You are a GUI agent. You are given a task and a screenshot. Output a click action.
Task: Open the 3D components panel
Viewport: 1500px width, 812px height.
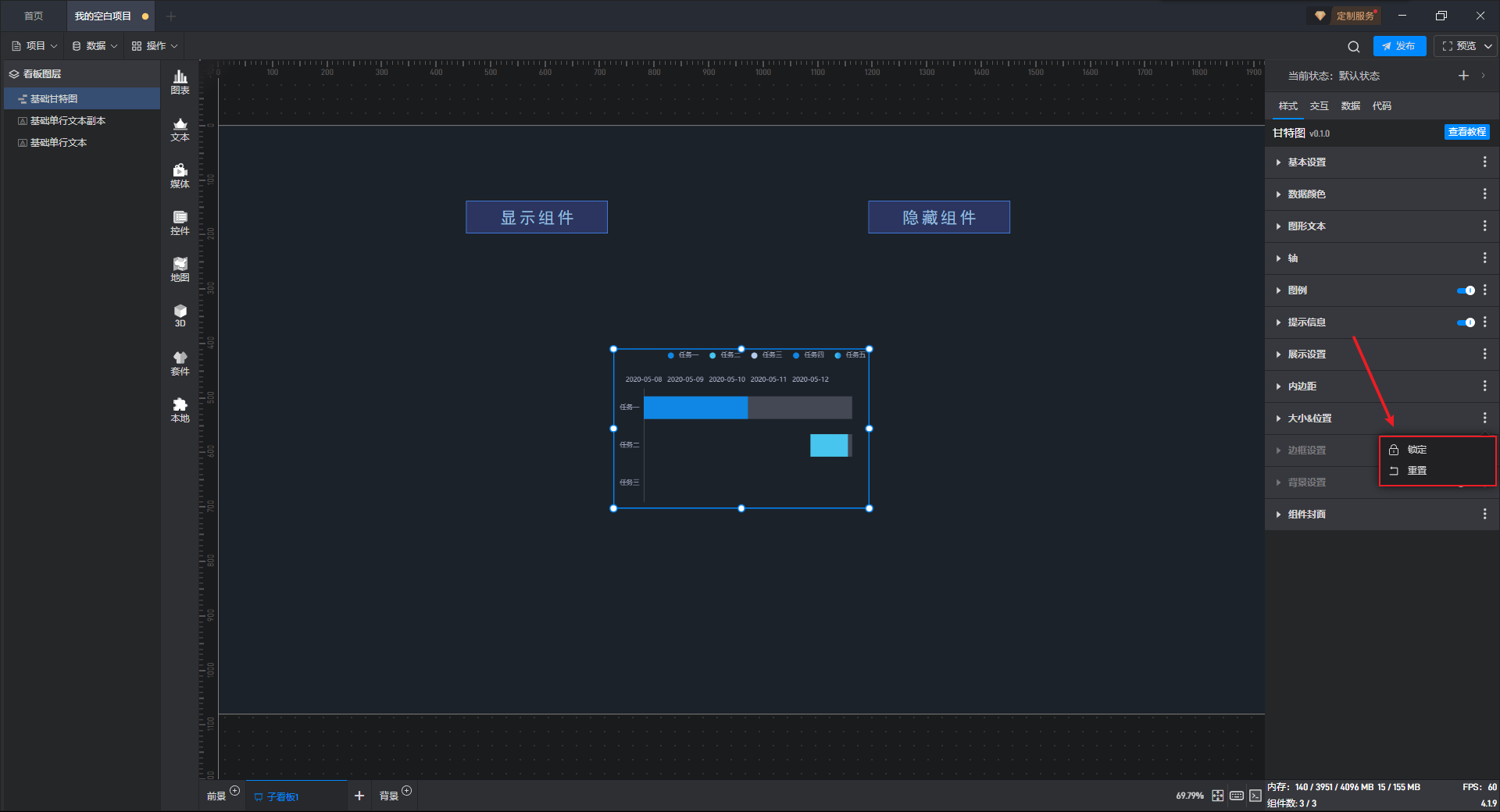coord(180,315)
